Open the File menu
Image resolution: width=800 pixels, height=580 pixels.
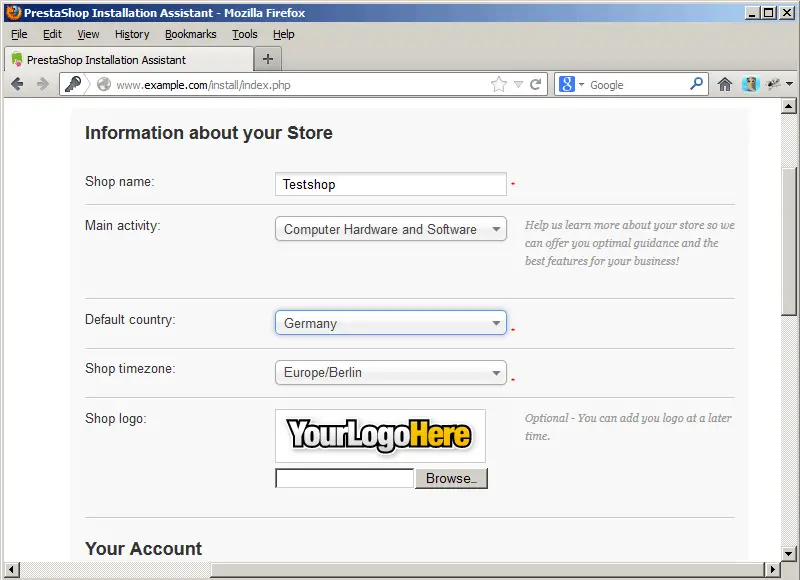tap(19, 34)
